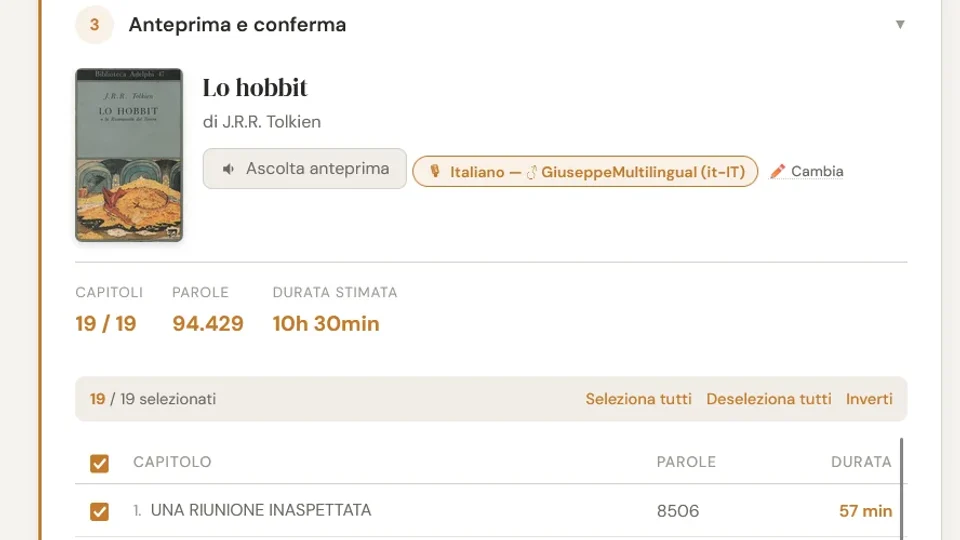Click the Anteprima e conferma section heading
Image resolution: width=960 pixels, height=540 pixels.
(x=237, y=25)
